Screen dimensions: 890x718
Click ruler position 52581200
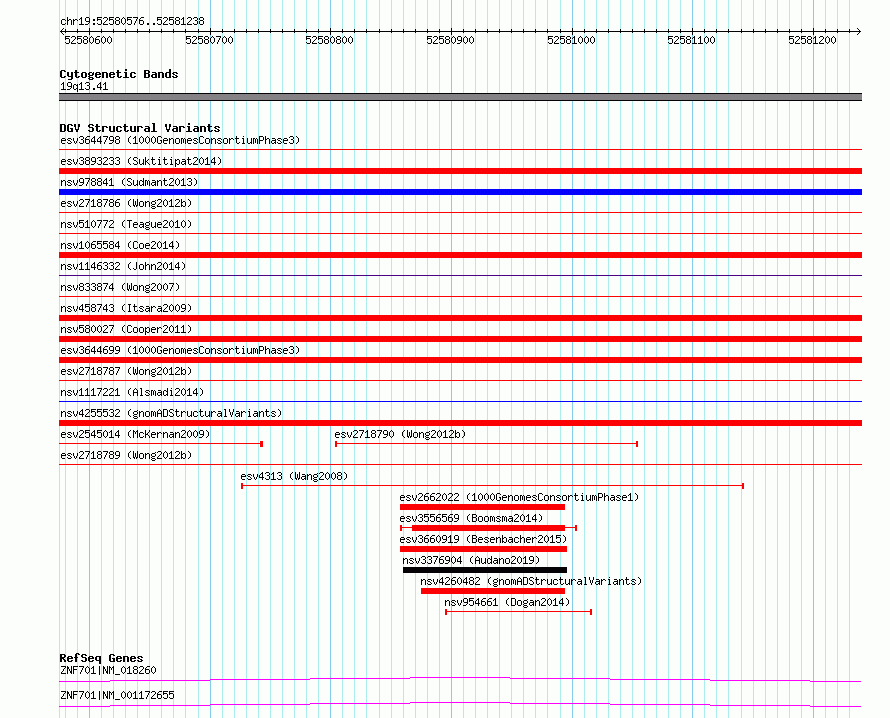pyautogui.click(x=812, y=40)
